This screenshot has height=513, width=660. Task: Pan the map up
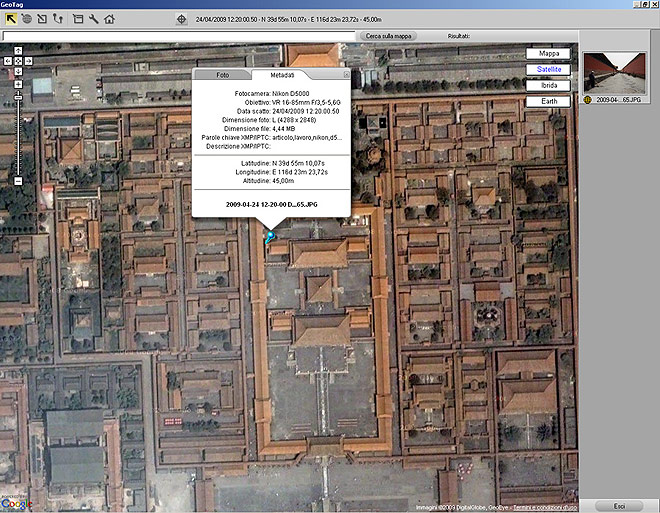point(18,51)
